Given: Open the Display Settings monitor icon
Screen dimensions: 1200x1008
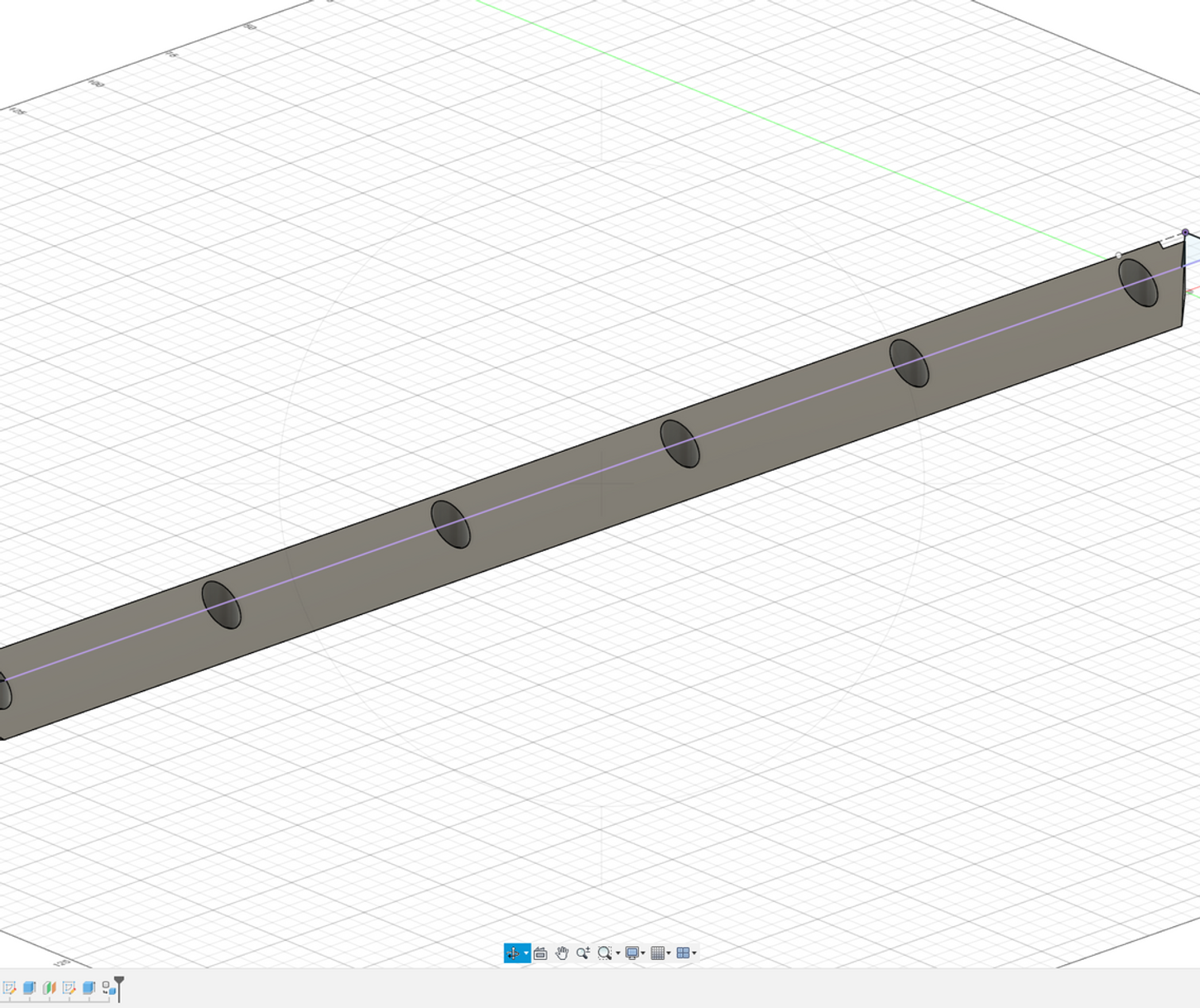Looking at the screenshot, I should 632,953.
